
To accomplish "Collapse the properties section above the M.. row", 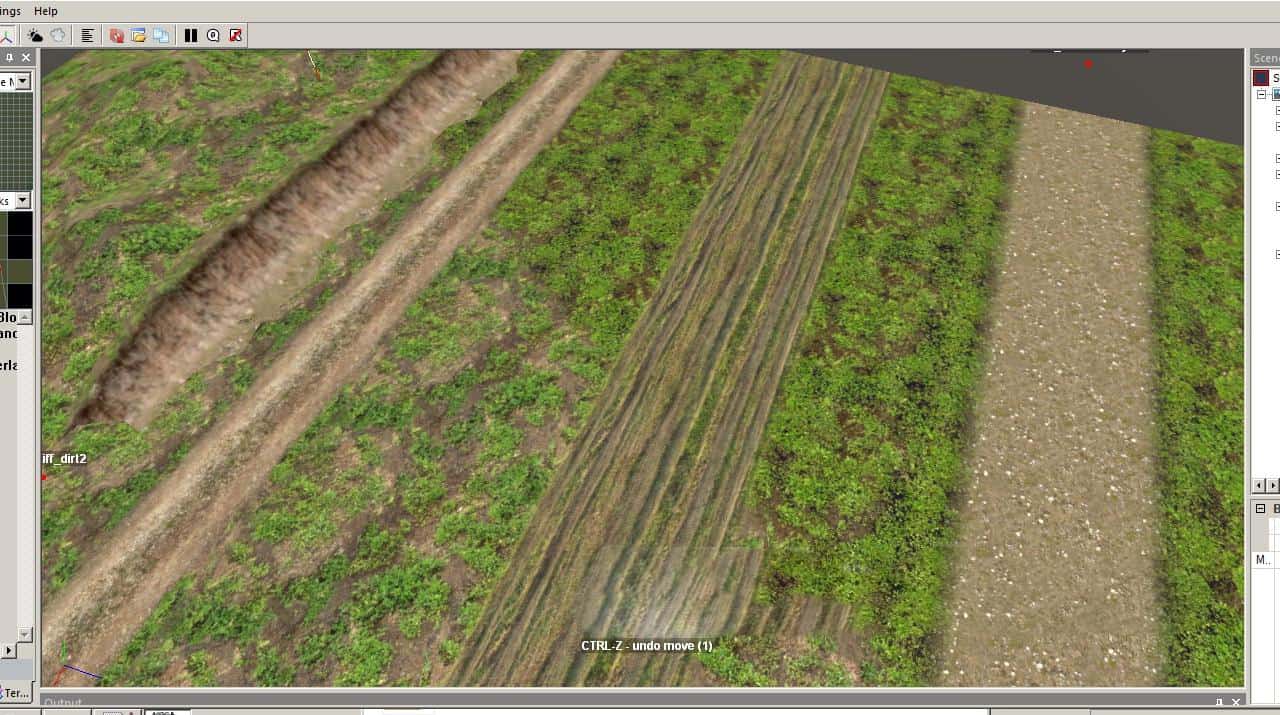I will pos(1261,509).
